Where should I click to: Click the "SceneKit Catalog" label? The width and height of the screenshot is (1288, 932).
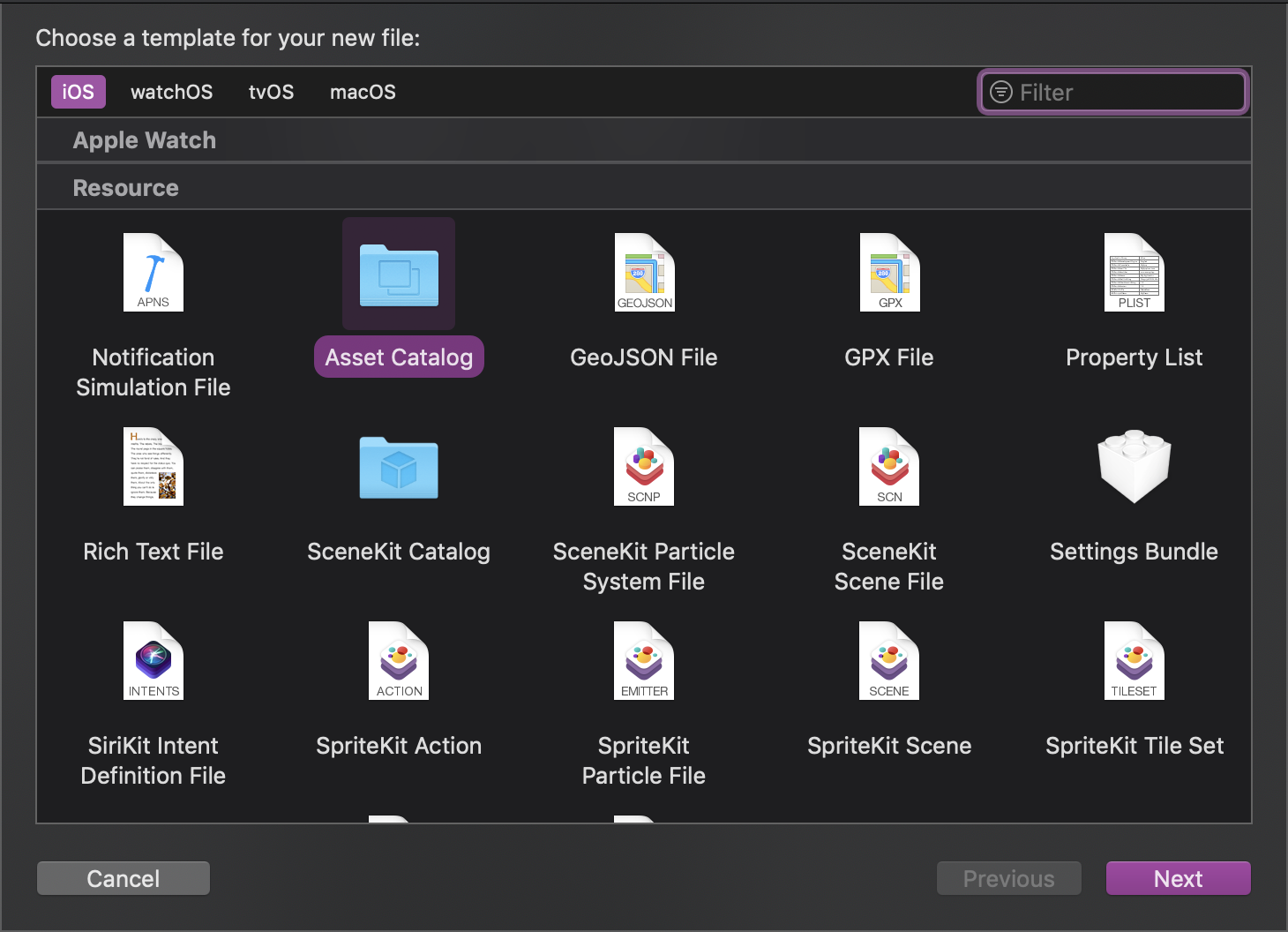click(399, 552)
